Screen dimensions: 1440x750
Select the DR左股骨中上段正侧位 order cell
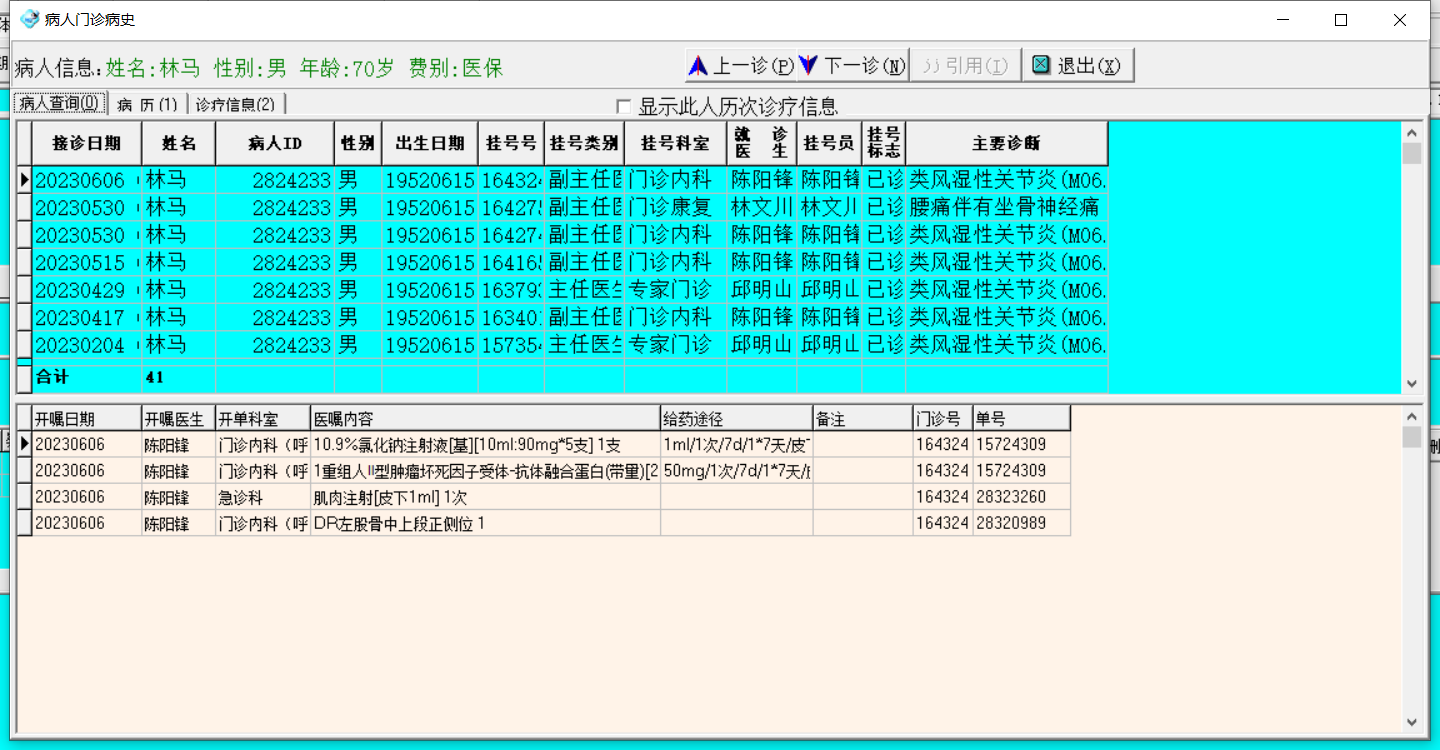(x=486, y=523)
